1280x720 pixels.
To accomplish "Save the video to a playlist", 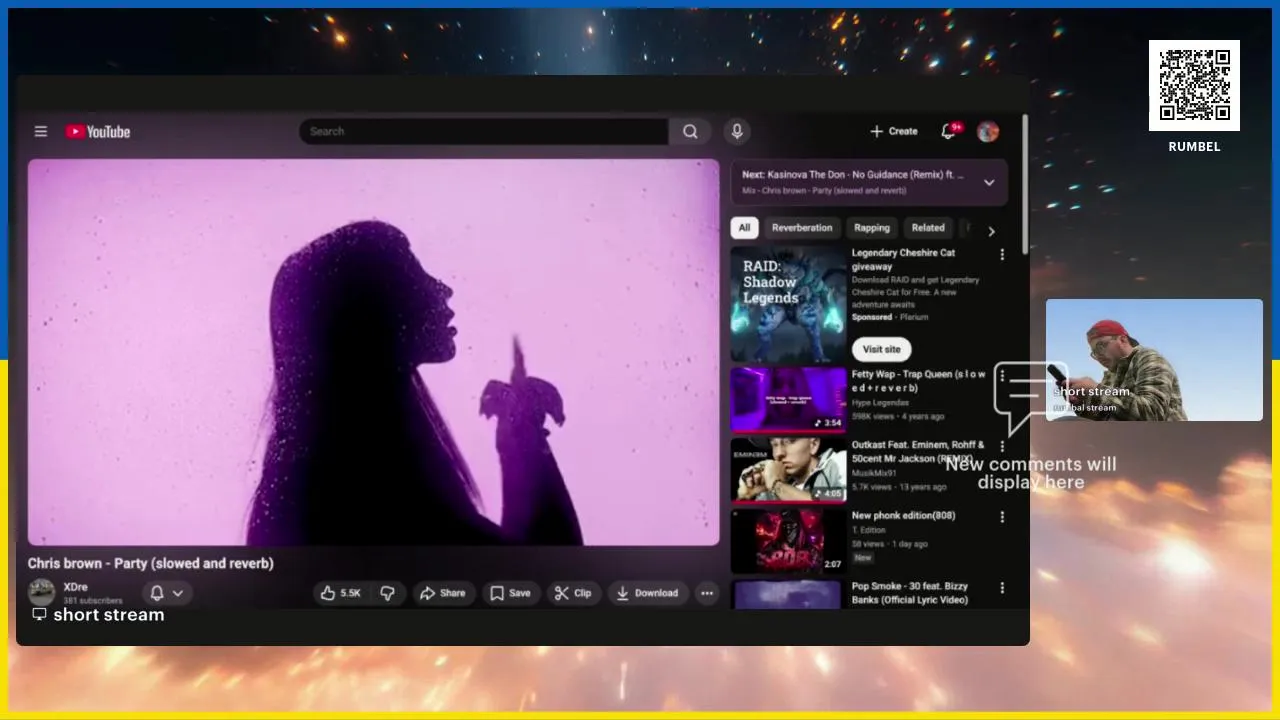I will click(510, 593).
